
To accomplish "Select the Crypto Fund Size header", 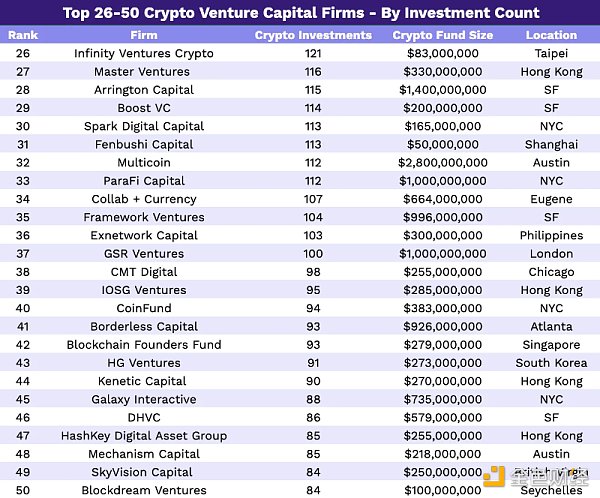I will pyautogui.click(x=442, y=35).
